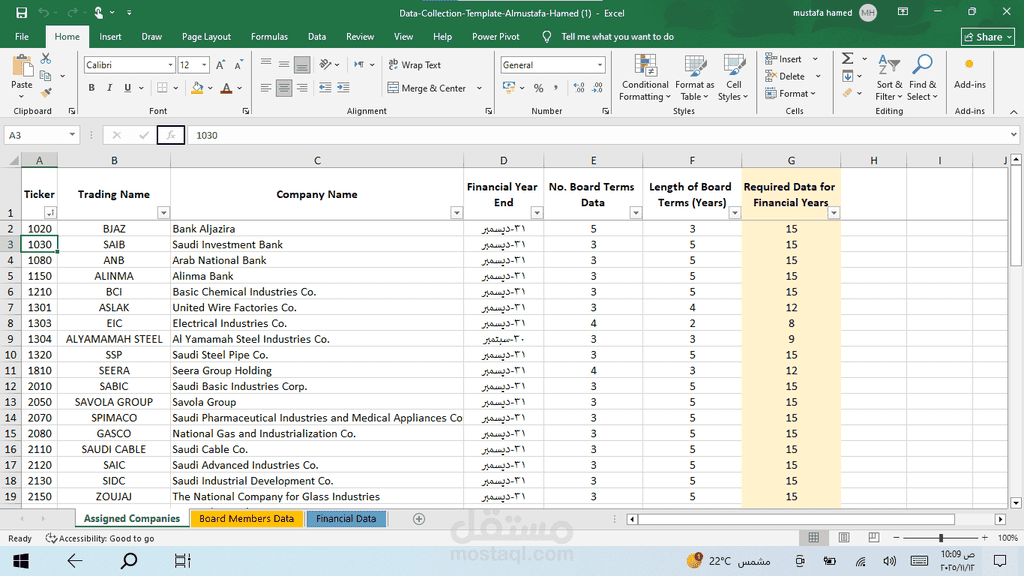
Task: Add a new sheet with plus icon
Action: pyautogui.click(x=419, y=519)
